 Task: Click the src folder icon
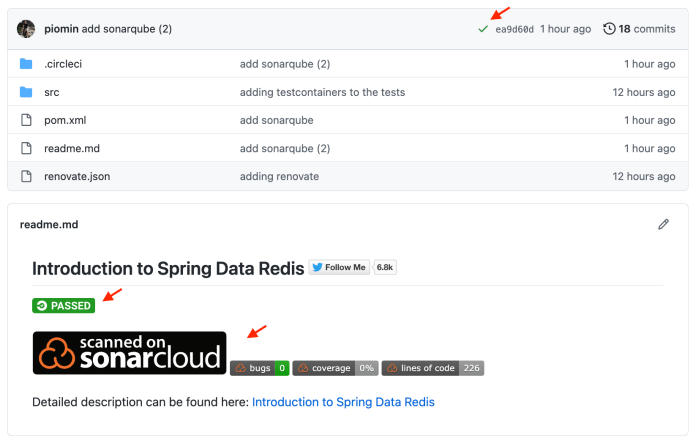[27, 92]
